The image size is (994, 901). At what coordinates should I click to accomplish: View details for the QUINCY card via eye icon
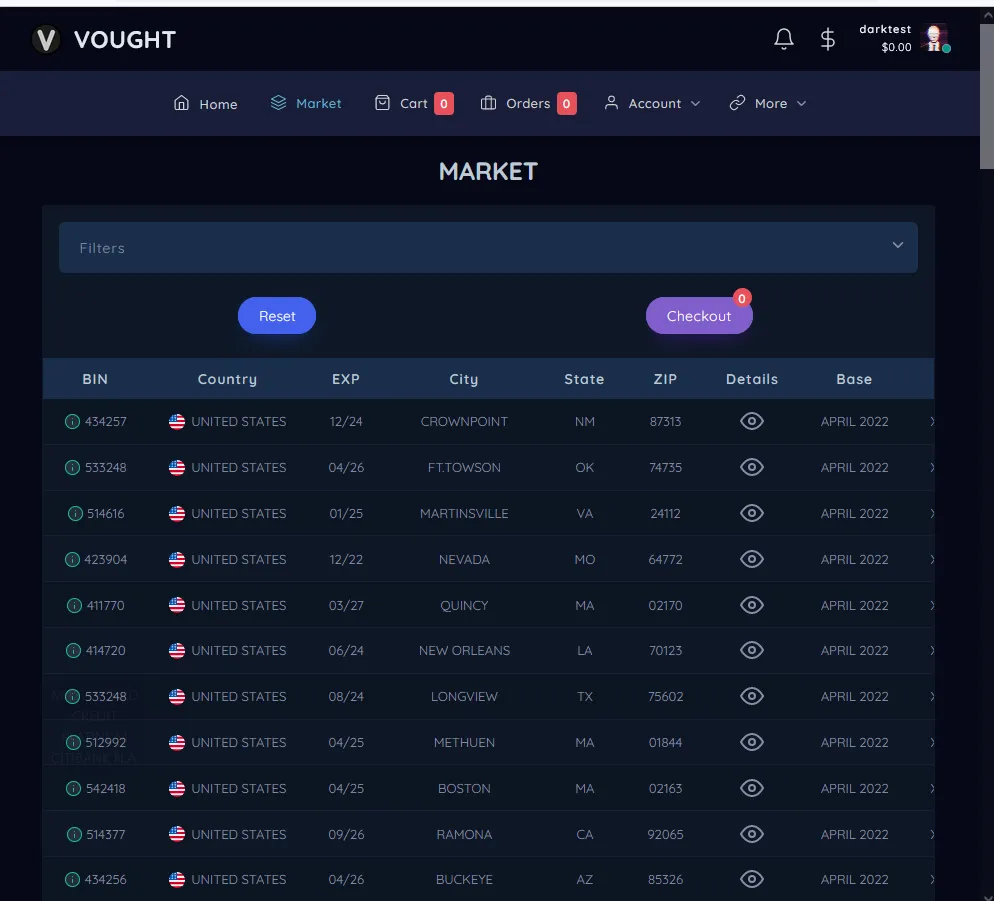752,605
